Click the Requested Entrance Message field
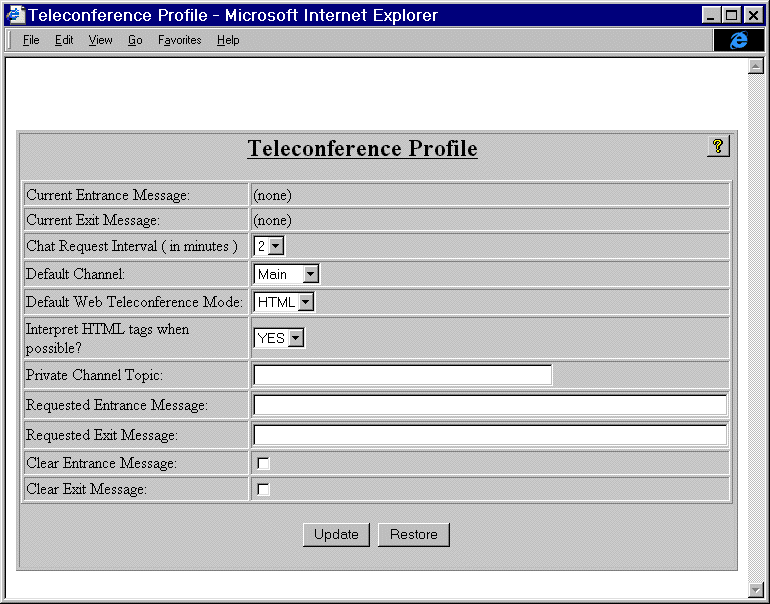The height and width of the screenshot is (604, 770). pyautogui.click(x=489, y=405)
